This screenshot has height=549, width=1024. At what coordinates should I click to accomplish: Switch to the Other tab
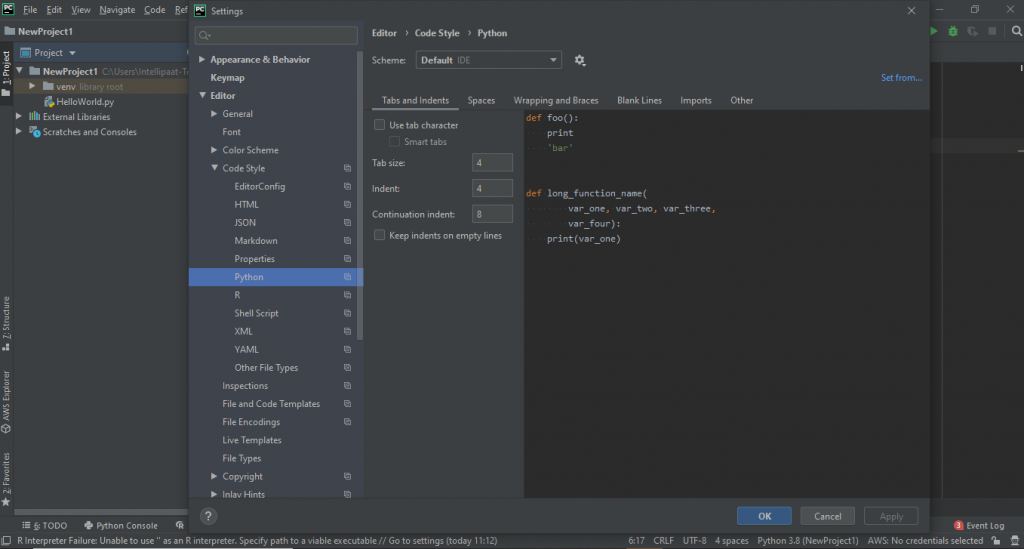742,101
